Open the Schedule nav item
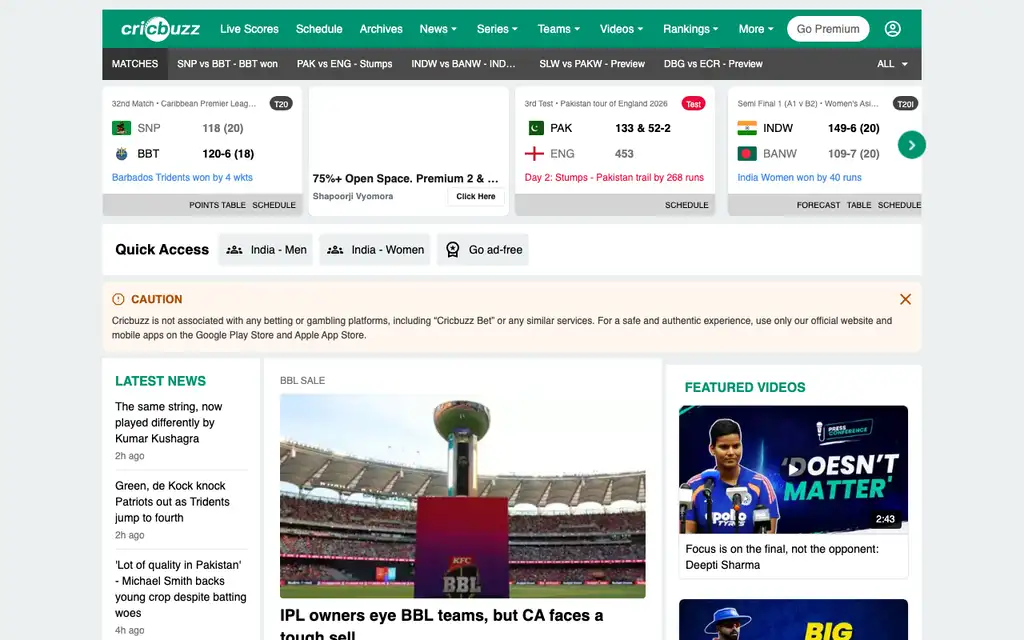Image resolution: width=1024 pixels, height=640 pixels. 319,29
